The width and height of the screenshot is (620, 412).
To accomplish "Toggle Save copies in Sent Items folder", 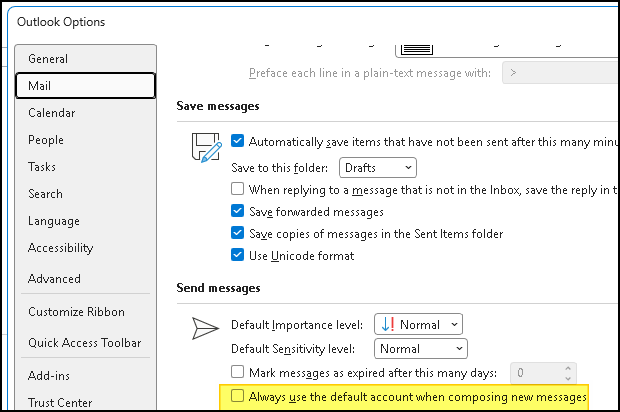I will click(237, 232).
